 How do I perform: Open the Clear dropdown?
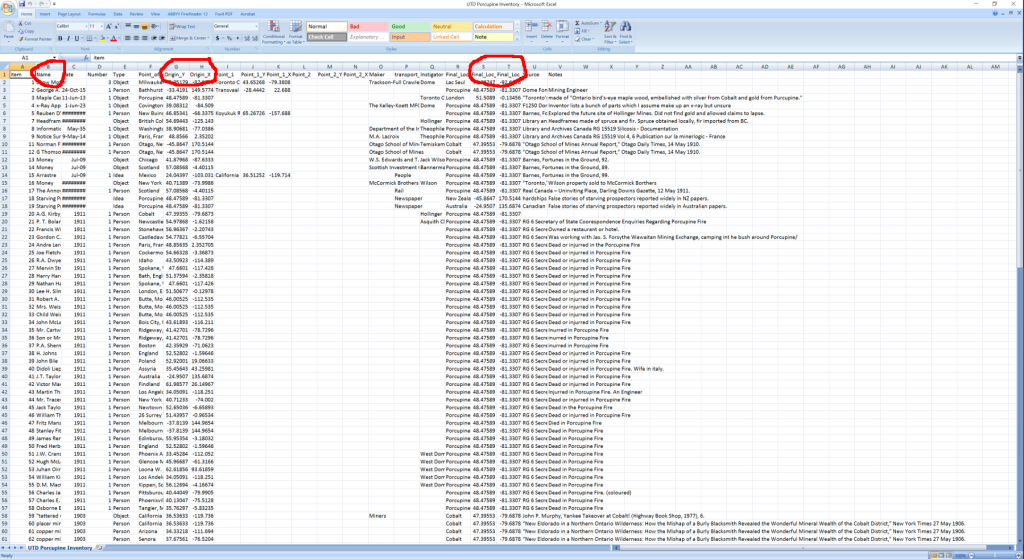click(584, 39)
